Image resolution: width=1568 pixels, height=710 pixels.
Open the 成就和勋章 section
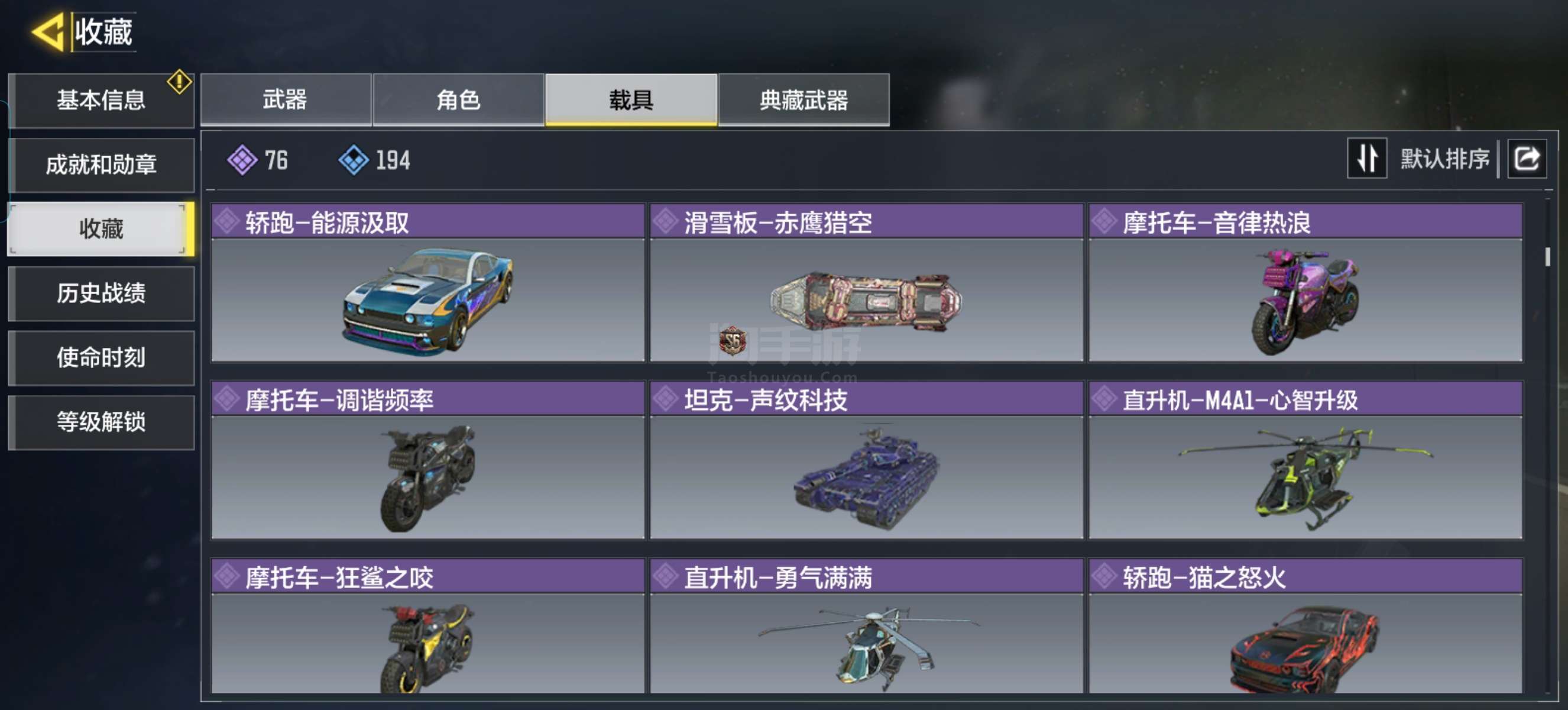pos(102,165)
